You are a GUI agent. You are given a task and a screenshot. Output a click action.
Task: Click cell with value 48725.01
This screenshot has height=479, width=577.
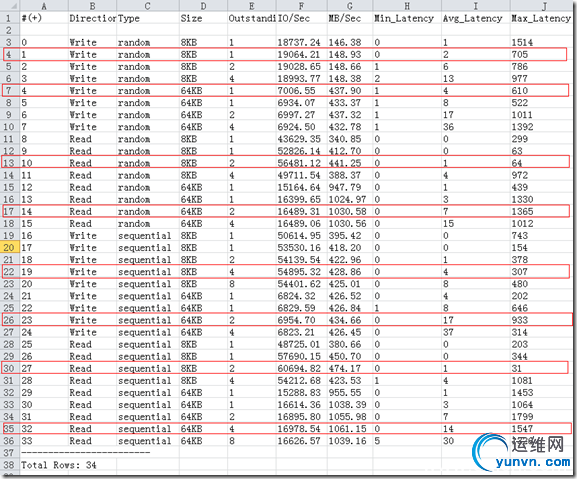pyautogui.click(x=301, y=344)
